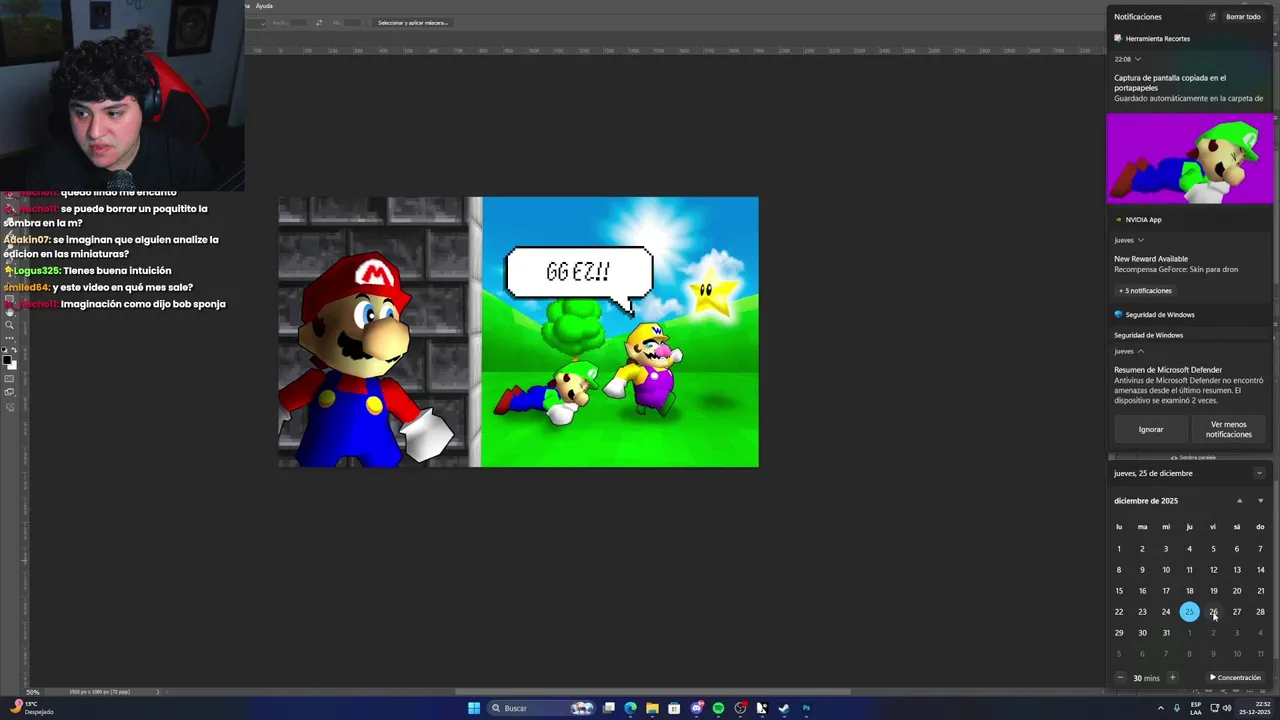Select date 31 in December calendar

coord(1166,633)
